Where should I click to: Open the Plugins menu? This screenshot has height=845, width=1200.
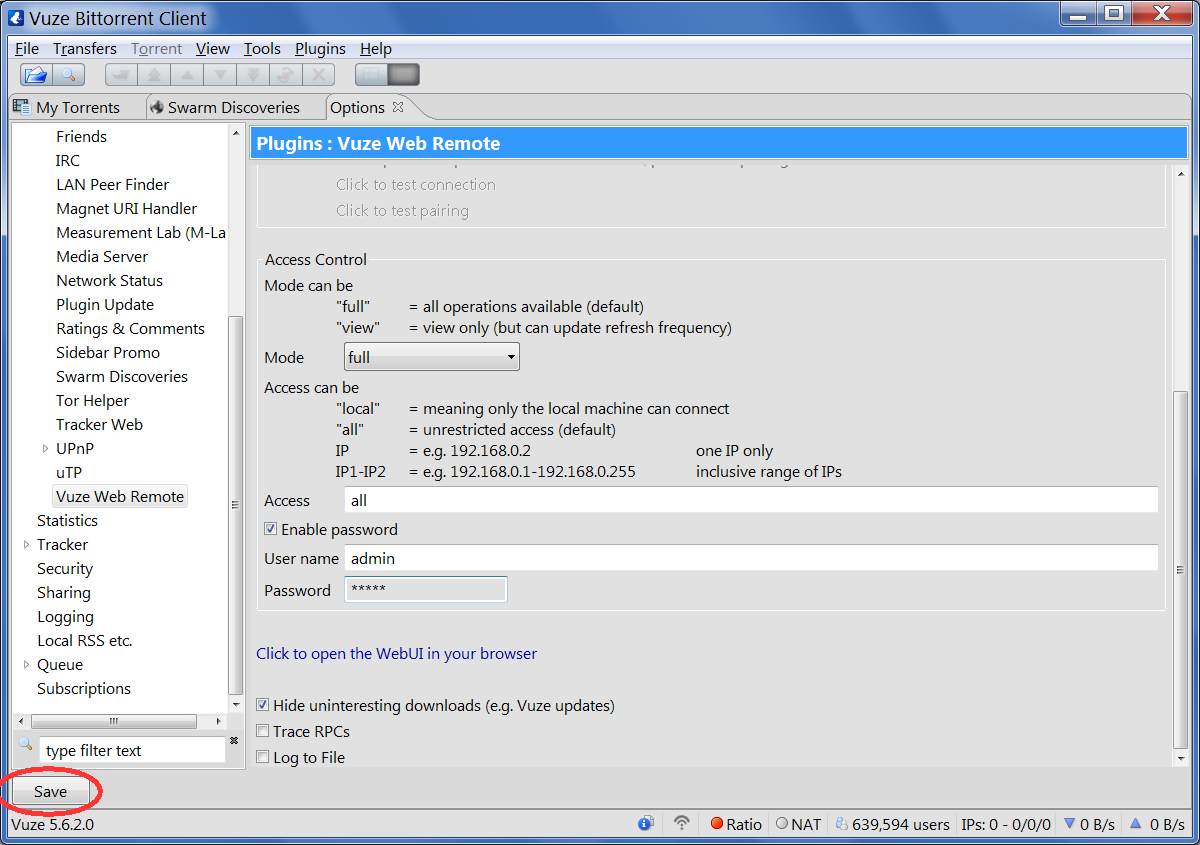coord(320,48)
